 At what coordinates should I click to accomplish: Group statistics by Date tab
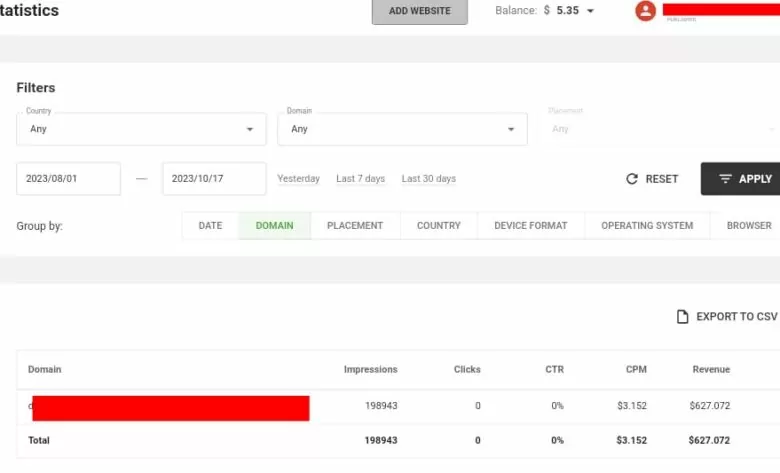coord(210,226)
